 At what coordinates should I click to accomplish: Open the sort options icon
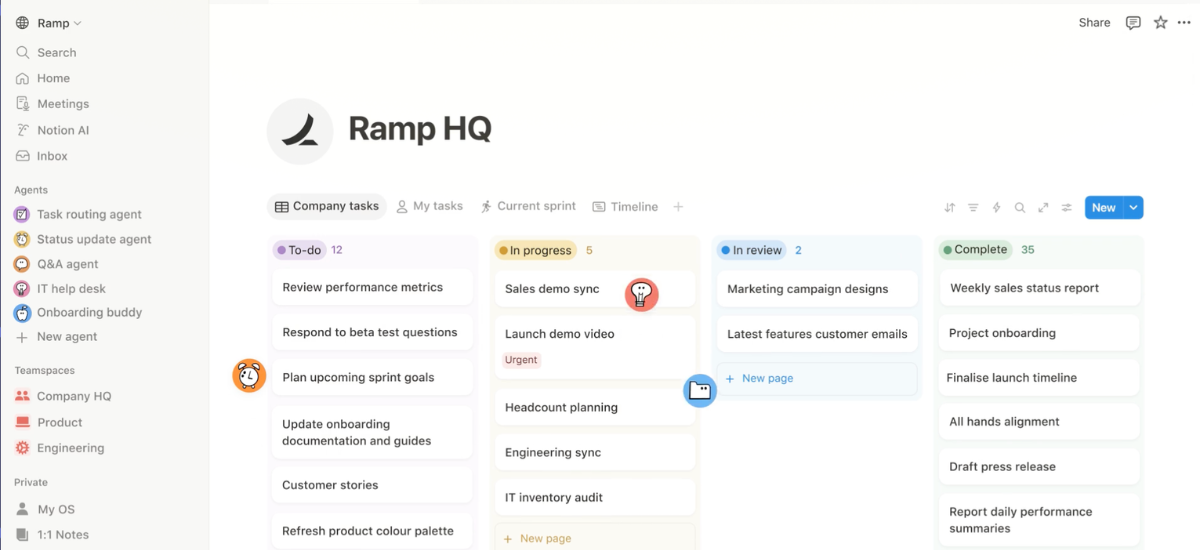click(x=950, y=208)
